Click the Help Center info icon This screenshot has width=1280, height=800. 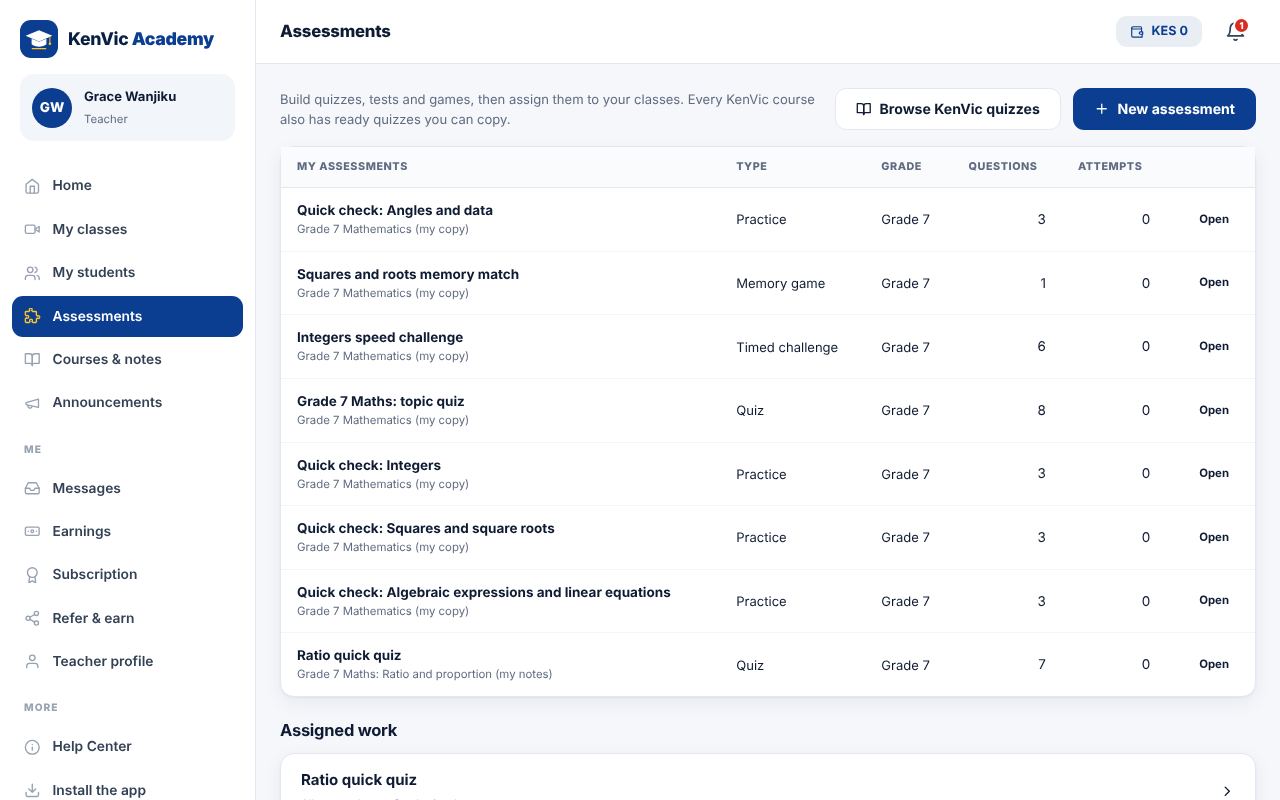point(32,747)
